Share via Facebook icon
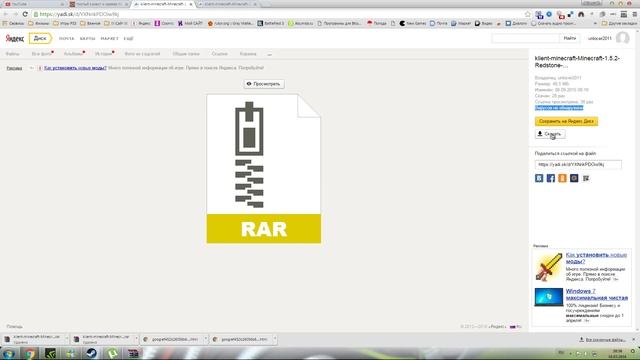Viewport: 640px width, 360px height. point(551,178)
